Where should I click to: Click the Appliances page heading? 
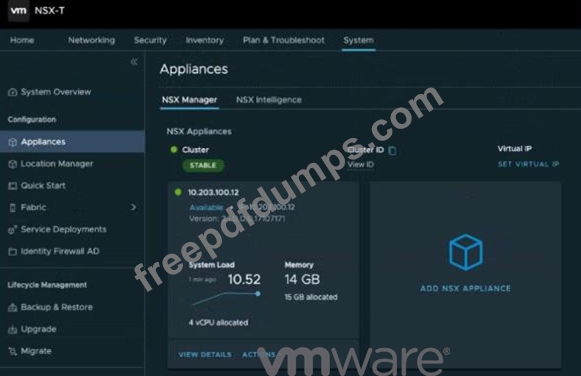194,69
